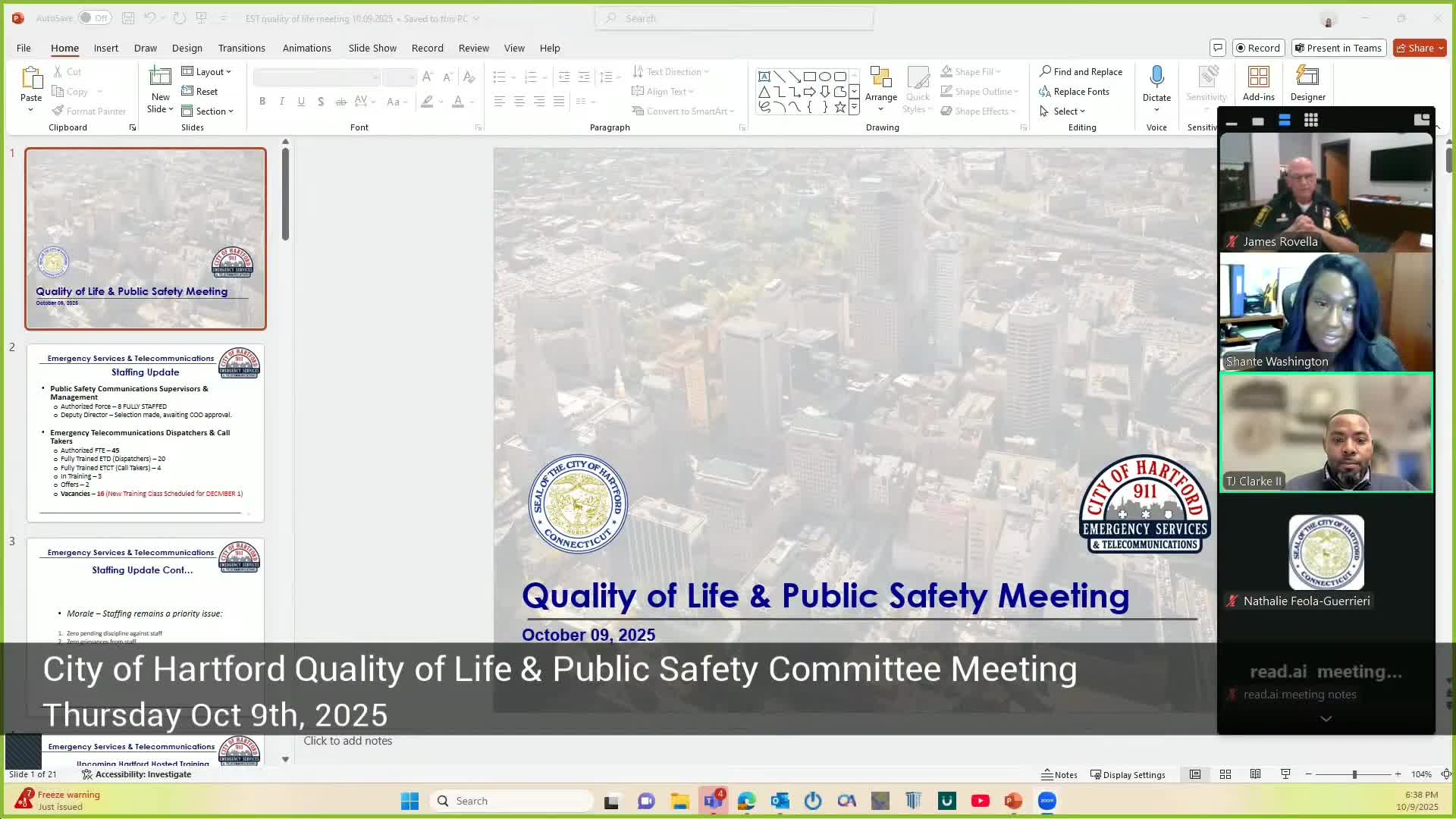Image resolution: width=1456 pixels, height=819 pixels.
Task: Click the Present in Teams button
Action: point(1338,48)
